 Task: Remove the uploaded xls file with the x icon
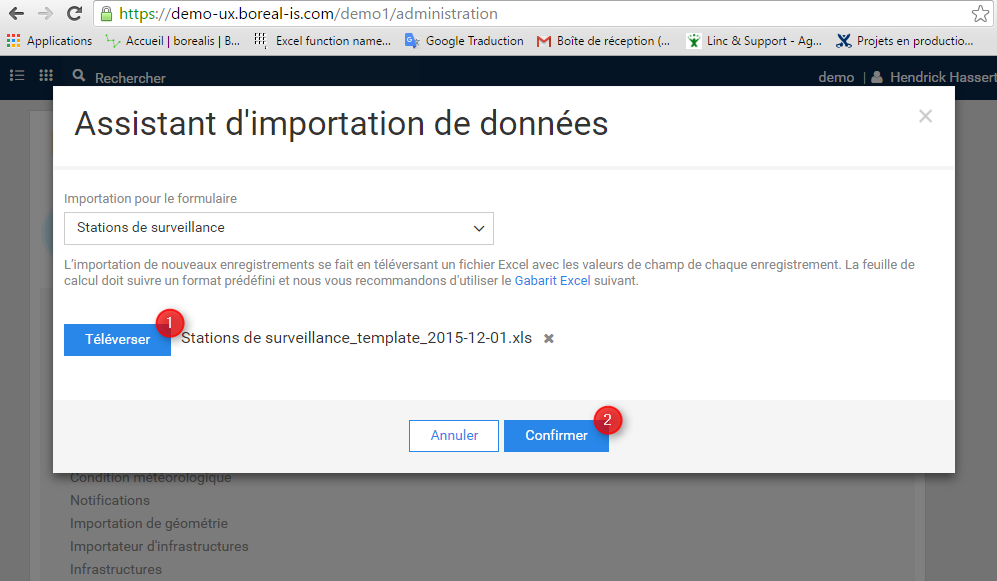(549, 339)
